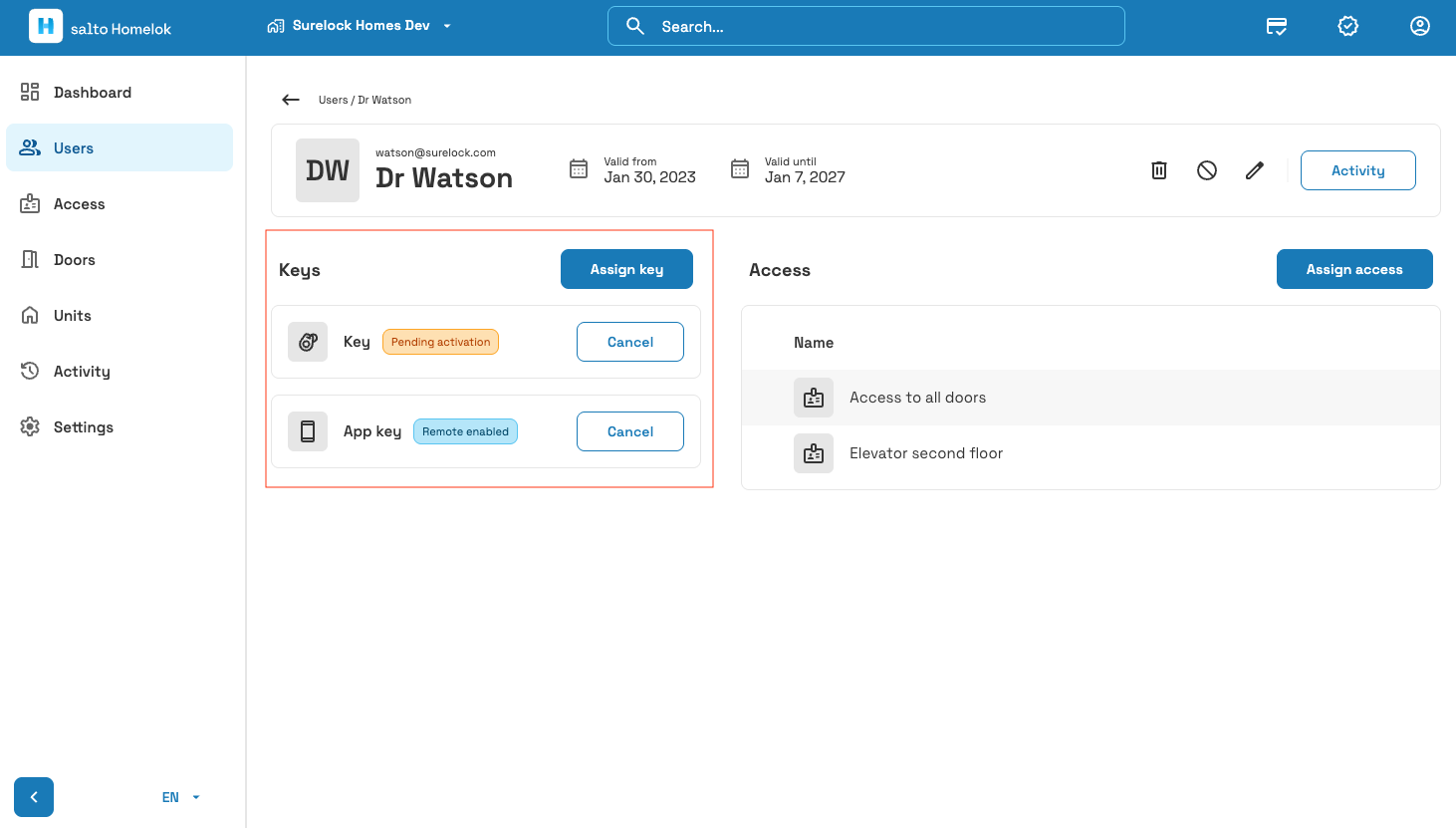1456x828 pixels.
Task: Click the search magnifier icon
Action: coord(635,26)
